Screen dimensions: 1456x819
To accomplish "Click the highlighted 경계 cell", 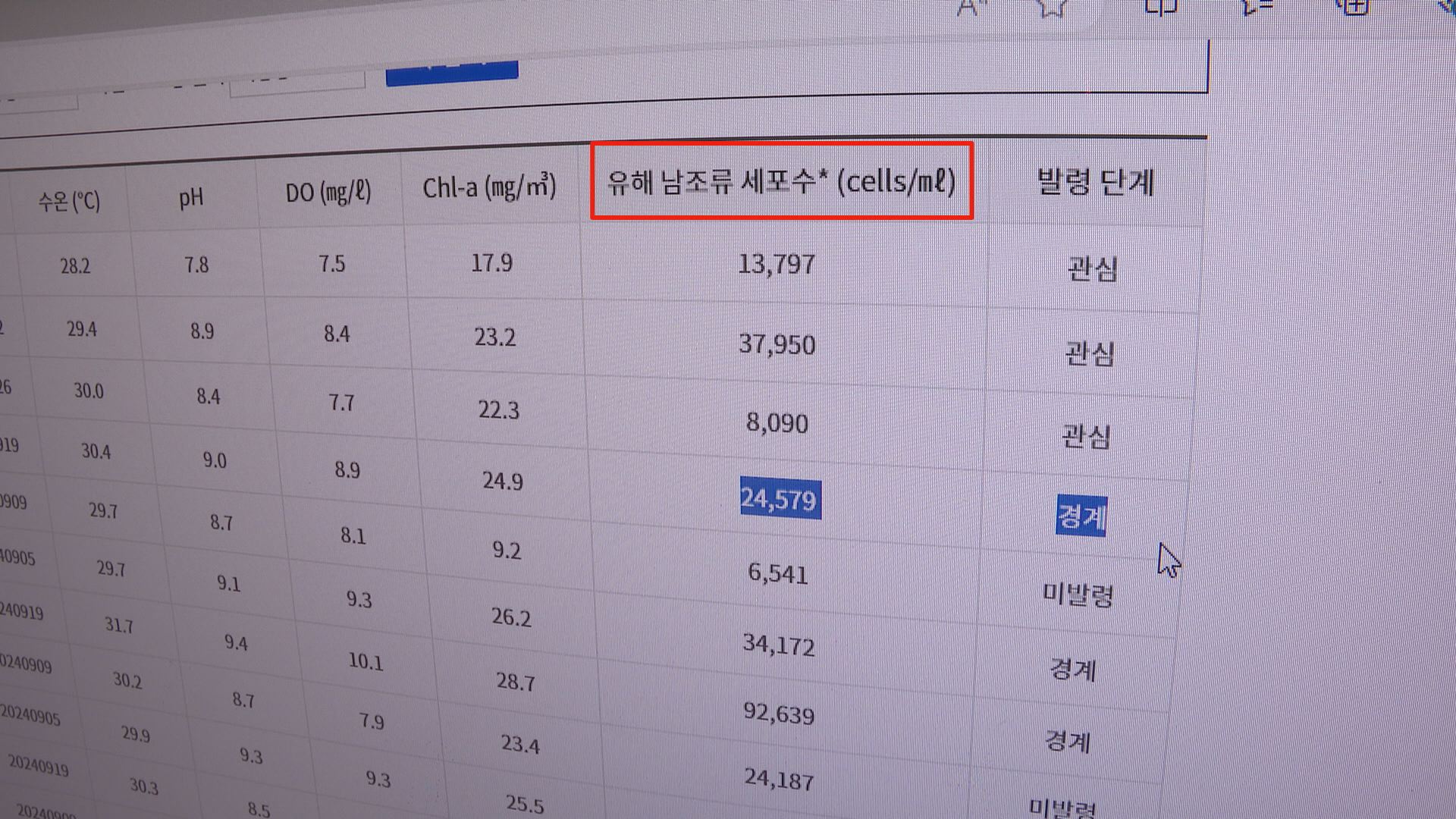I will click(x=1081, y=516).
